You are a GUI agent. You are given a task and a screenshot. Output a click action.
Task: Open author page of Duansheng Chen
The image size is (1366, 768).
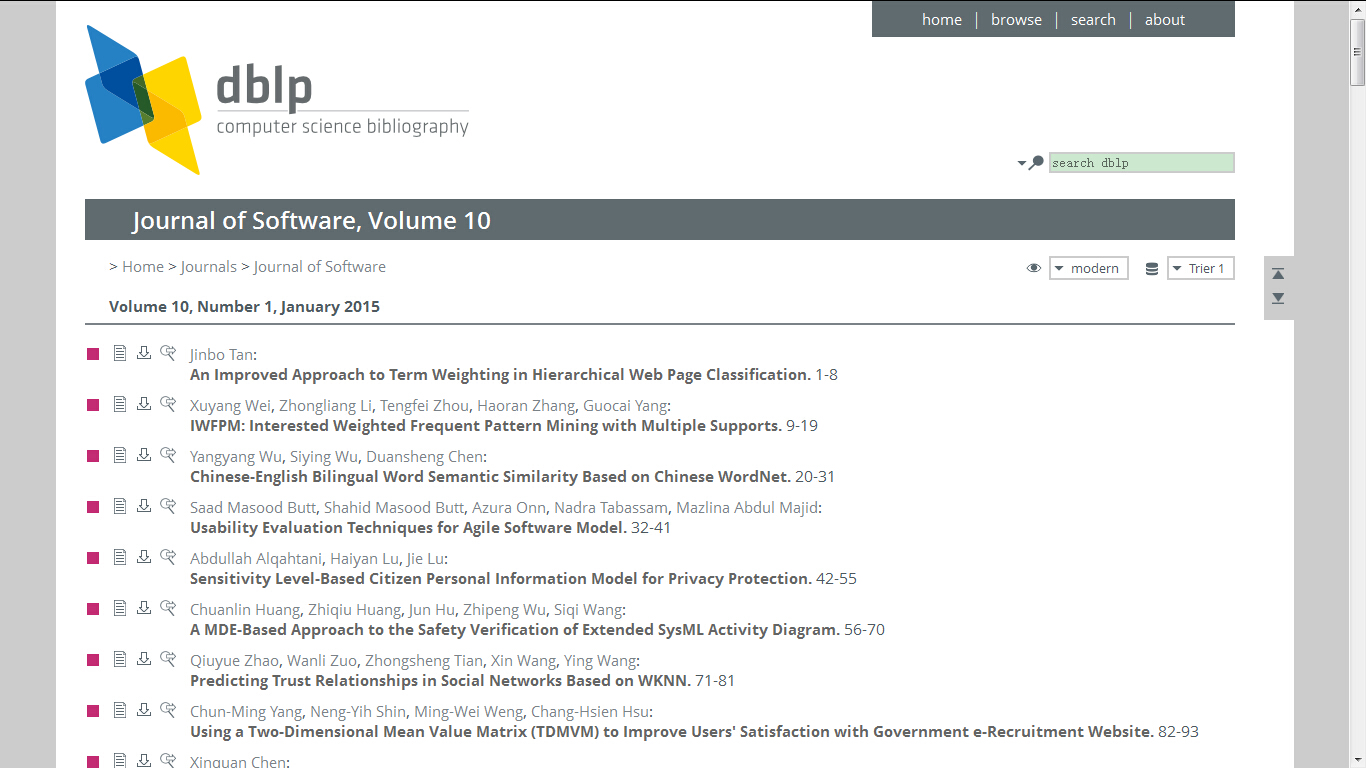point(424,457)
